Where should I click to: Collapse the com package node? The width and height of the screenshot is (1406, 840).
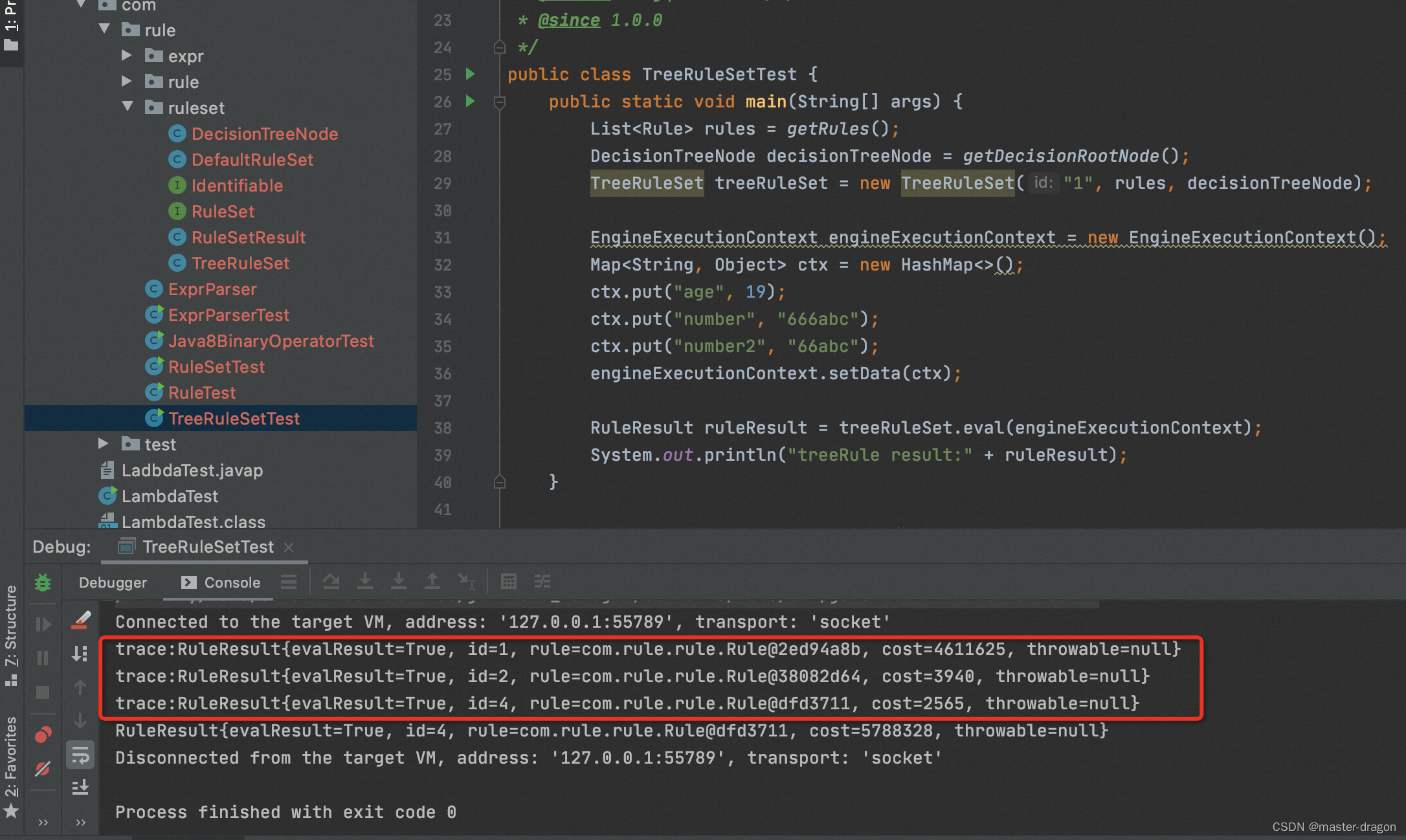(x=81, y=5)
